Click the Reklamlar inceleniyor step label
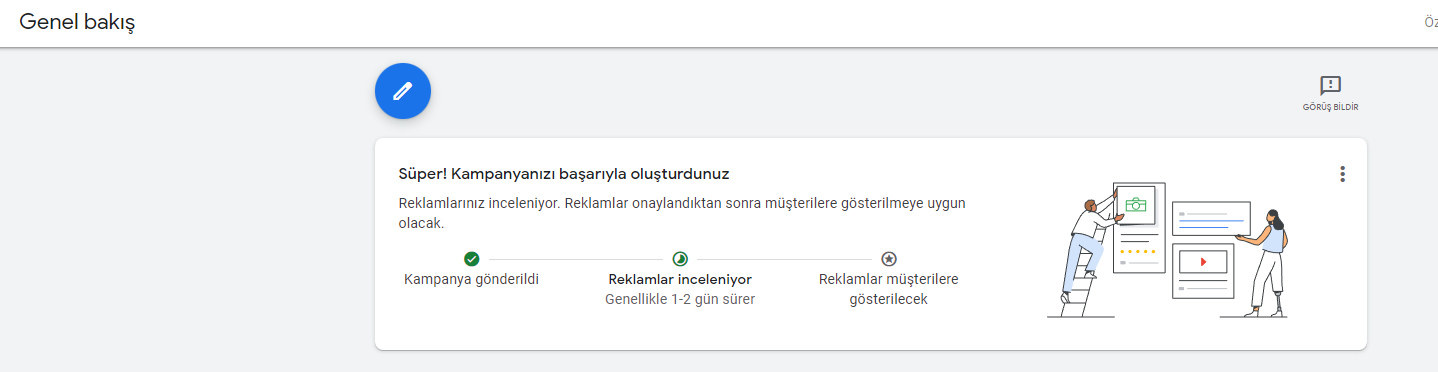This screenshot has width=1438, height=372. coord(680,279)
